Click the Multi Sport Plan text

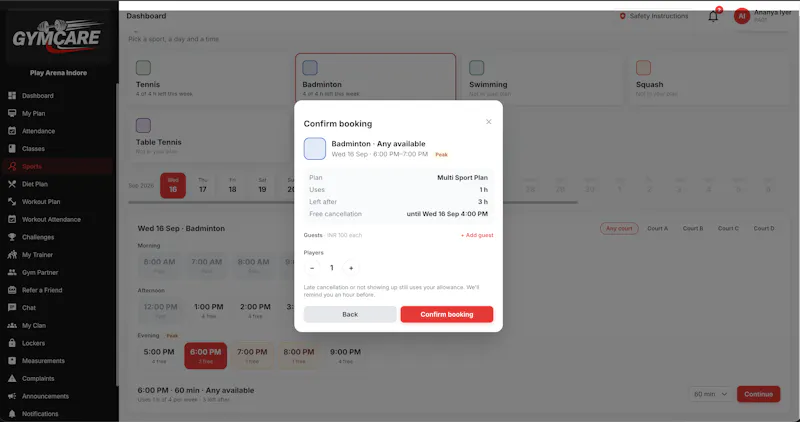pos(462,178)
